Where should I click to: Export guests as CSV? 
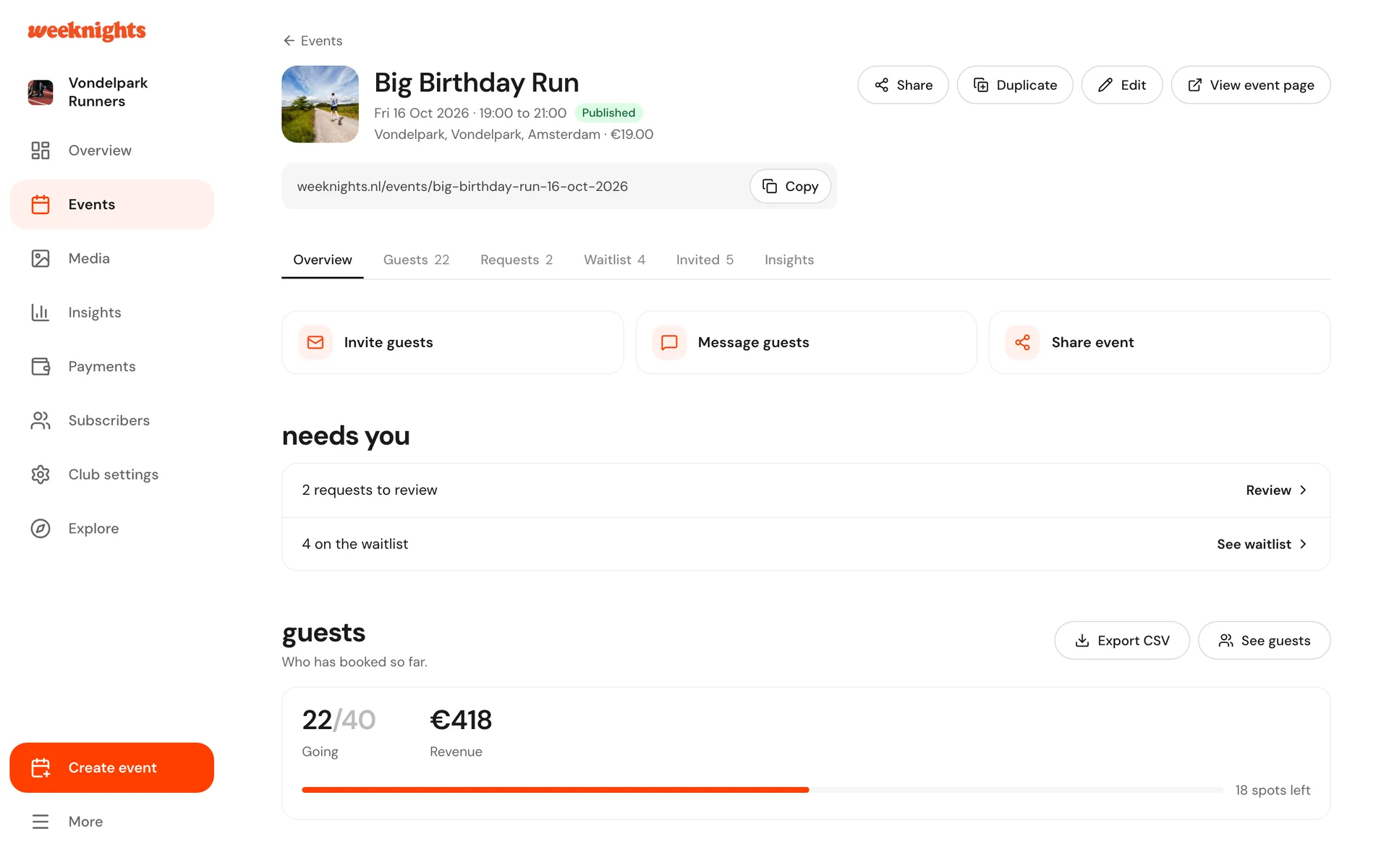1122,640
